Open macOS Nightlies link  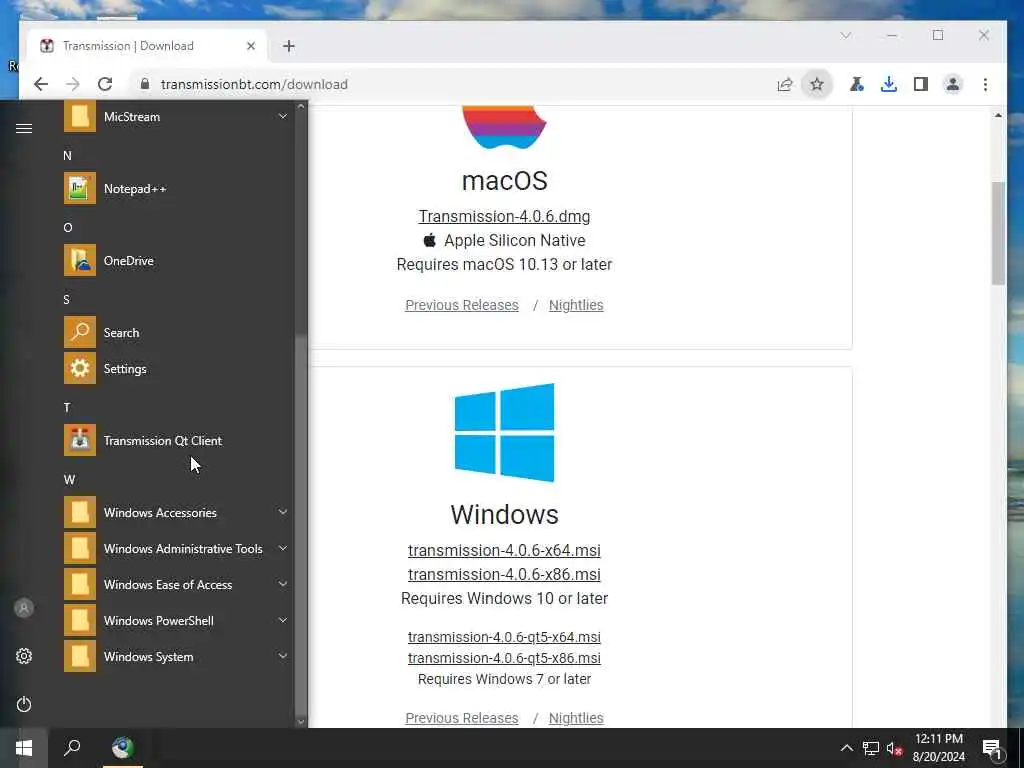(x=576, y=305)
